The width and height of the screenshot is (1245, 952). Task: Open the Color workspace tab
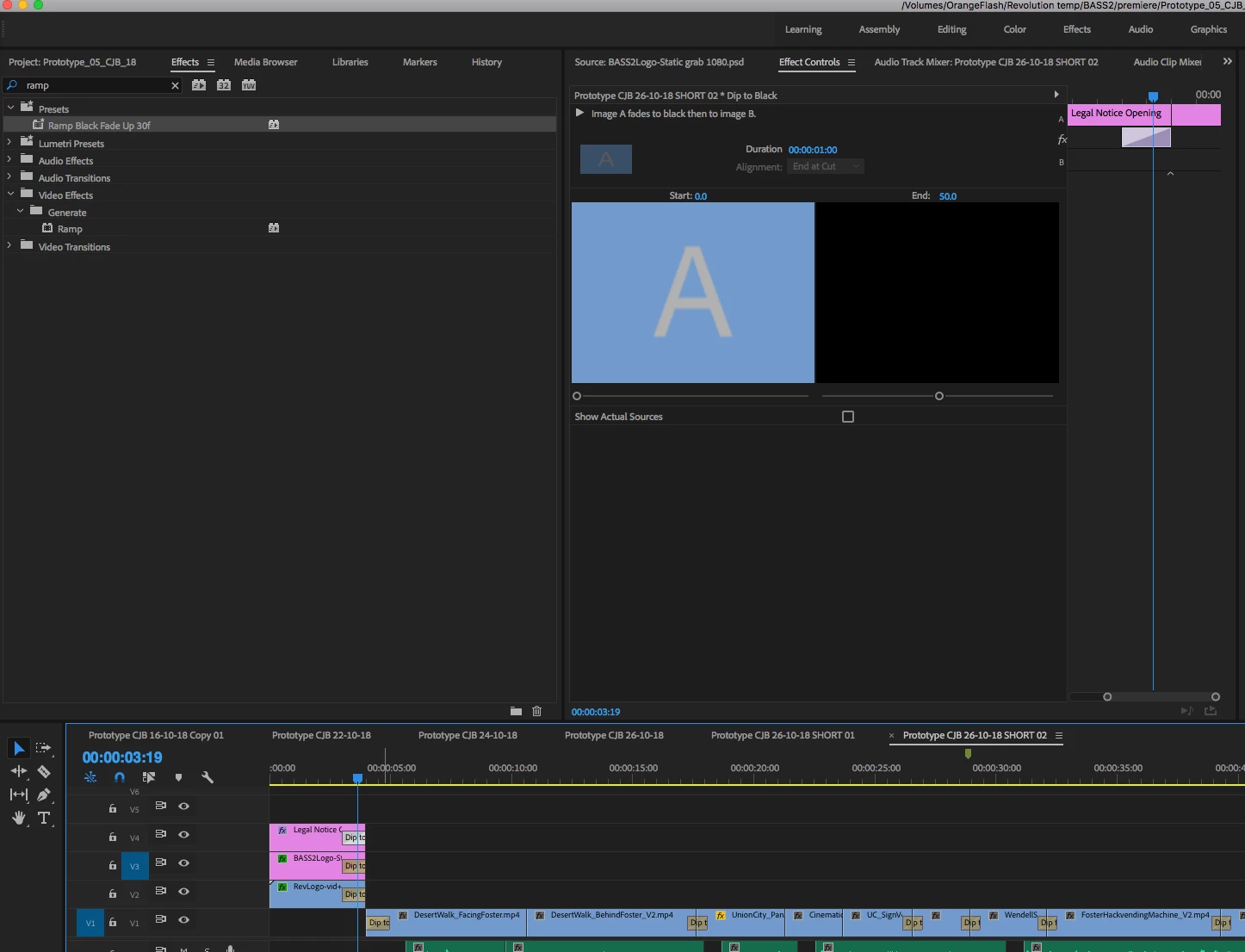click(1015, 29)
